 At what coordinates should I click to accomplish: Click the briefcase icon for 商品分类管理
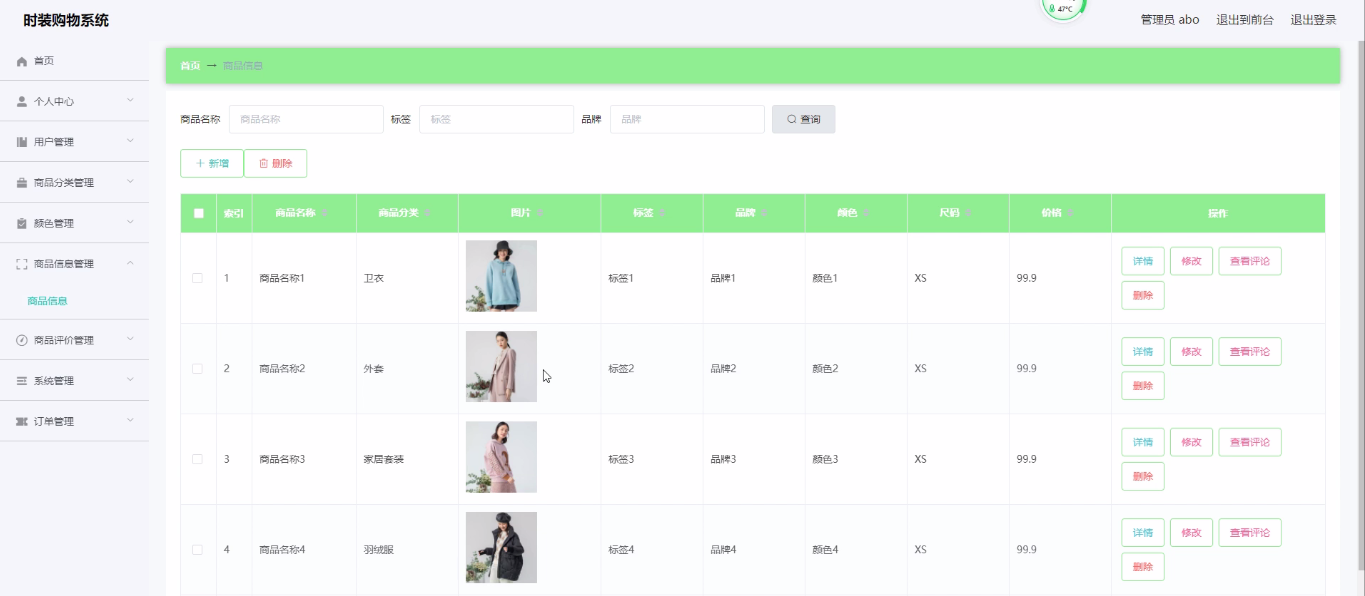[22, 183]
